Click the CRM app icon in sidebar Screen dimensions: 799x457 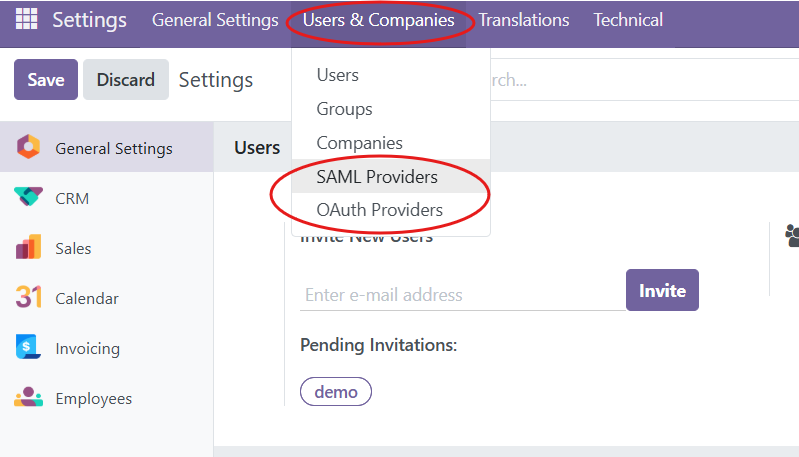point(28,198)
